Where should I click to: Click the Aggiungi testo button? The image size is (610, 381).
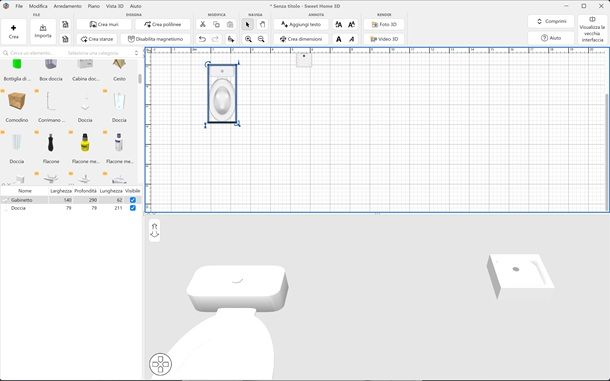(x=301, y=25)
